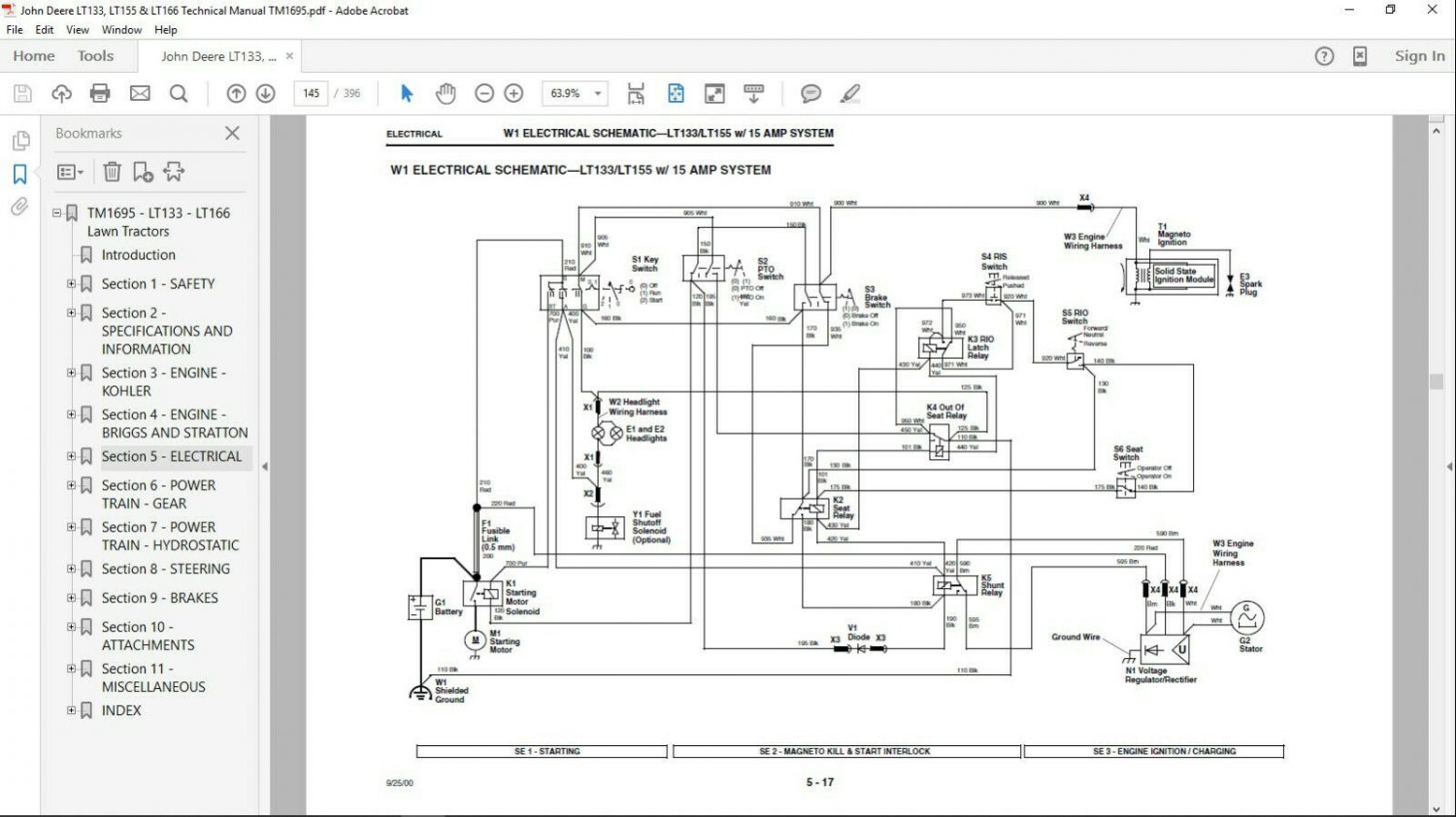The image size is (1456, 817).
Task: Select the Highlight pen tool
Action: [850, 93]
